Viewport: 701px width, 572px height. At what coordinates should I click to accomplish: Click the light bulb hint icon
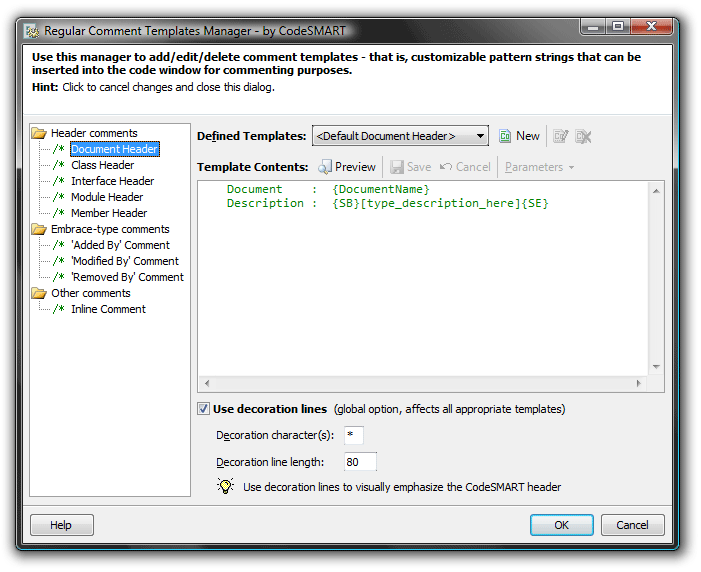225,486
